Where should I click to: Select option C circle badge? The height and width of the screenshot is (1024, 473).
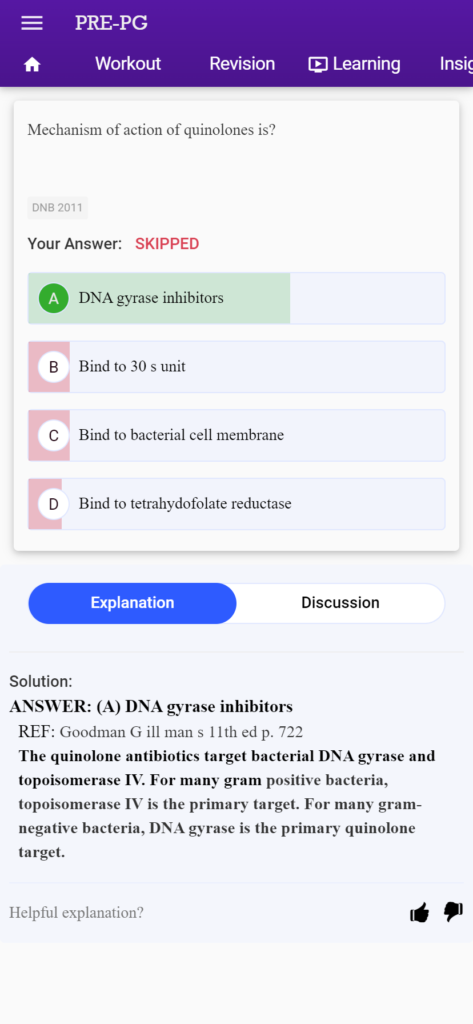click(x=54, y=436)
